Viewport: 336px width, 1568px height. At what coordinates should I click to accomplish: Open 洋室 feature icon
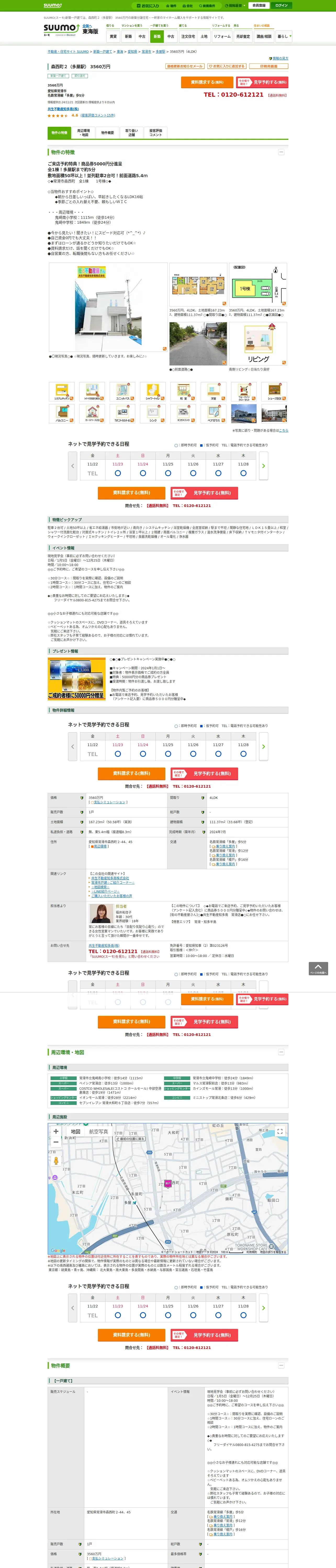coord(214,392)
